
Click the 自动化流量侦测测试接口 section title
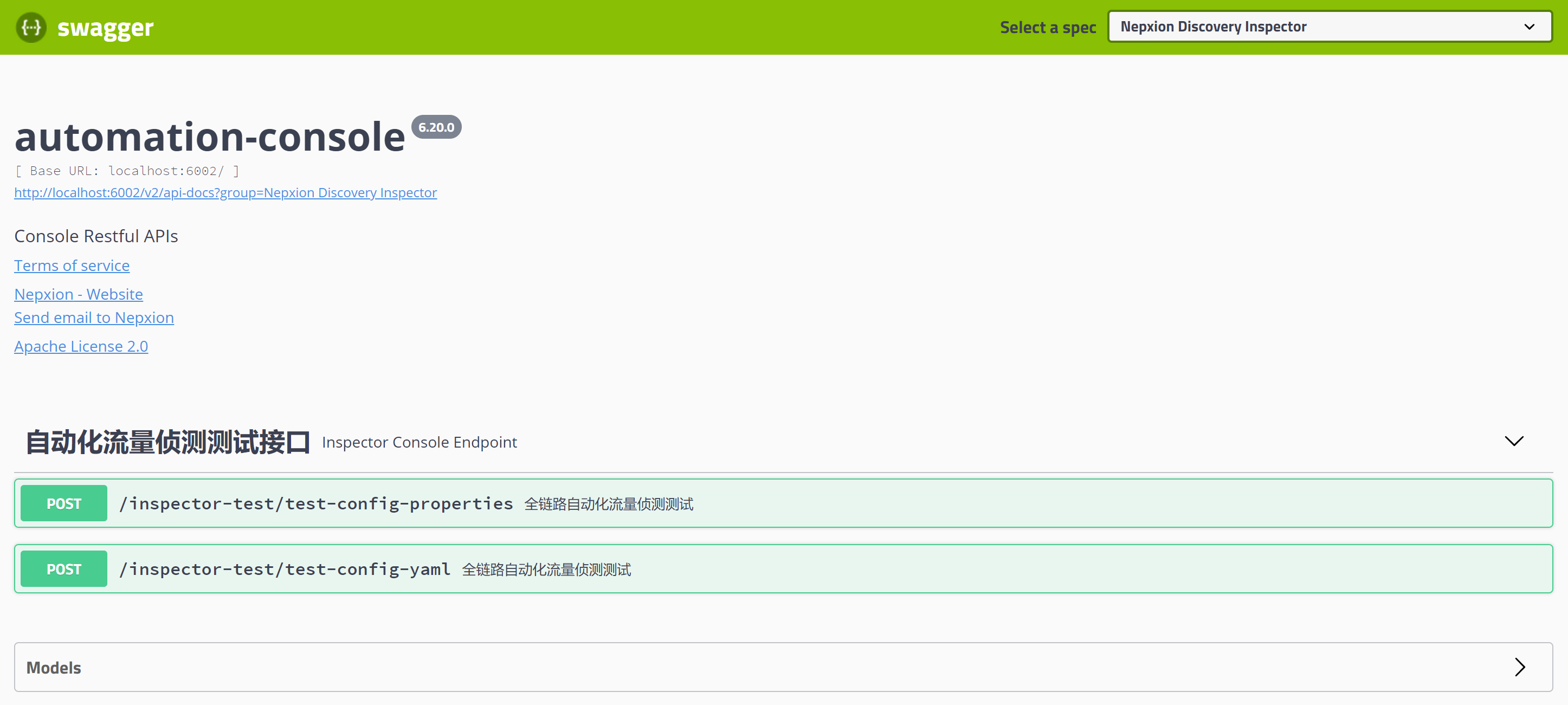(x=168, y=442)
